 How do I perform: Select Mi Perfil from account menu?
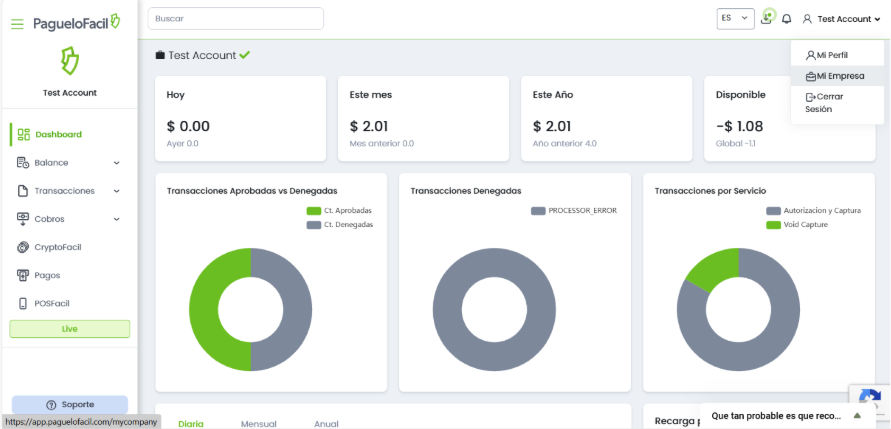pyautogui.click(x=830, y=55)
